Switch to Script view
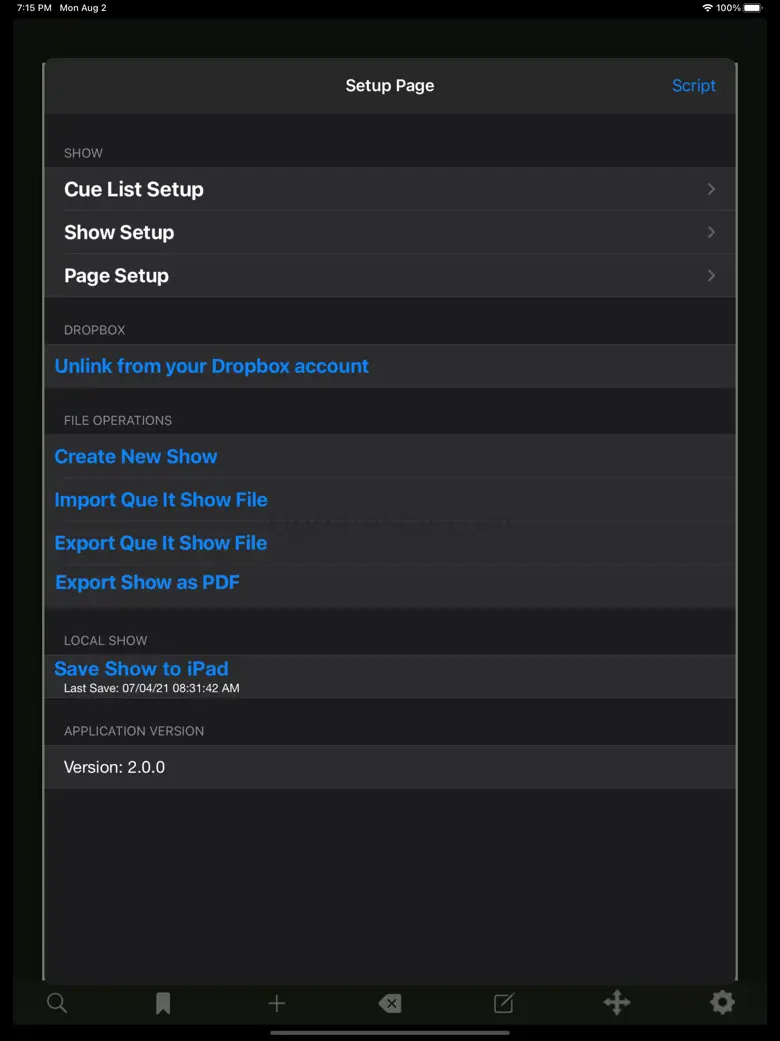The width and height of the screenshot is (780, 1041). tap(693, 86)
